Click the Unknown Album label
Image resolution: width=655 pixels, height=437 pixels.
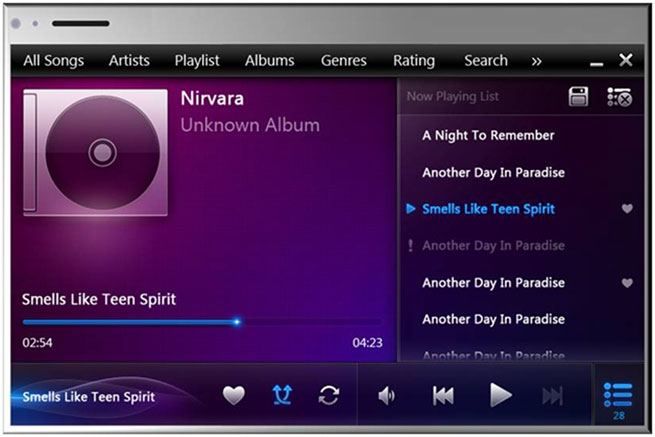250,125
